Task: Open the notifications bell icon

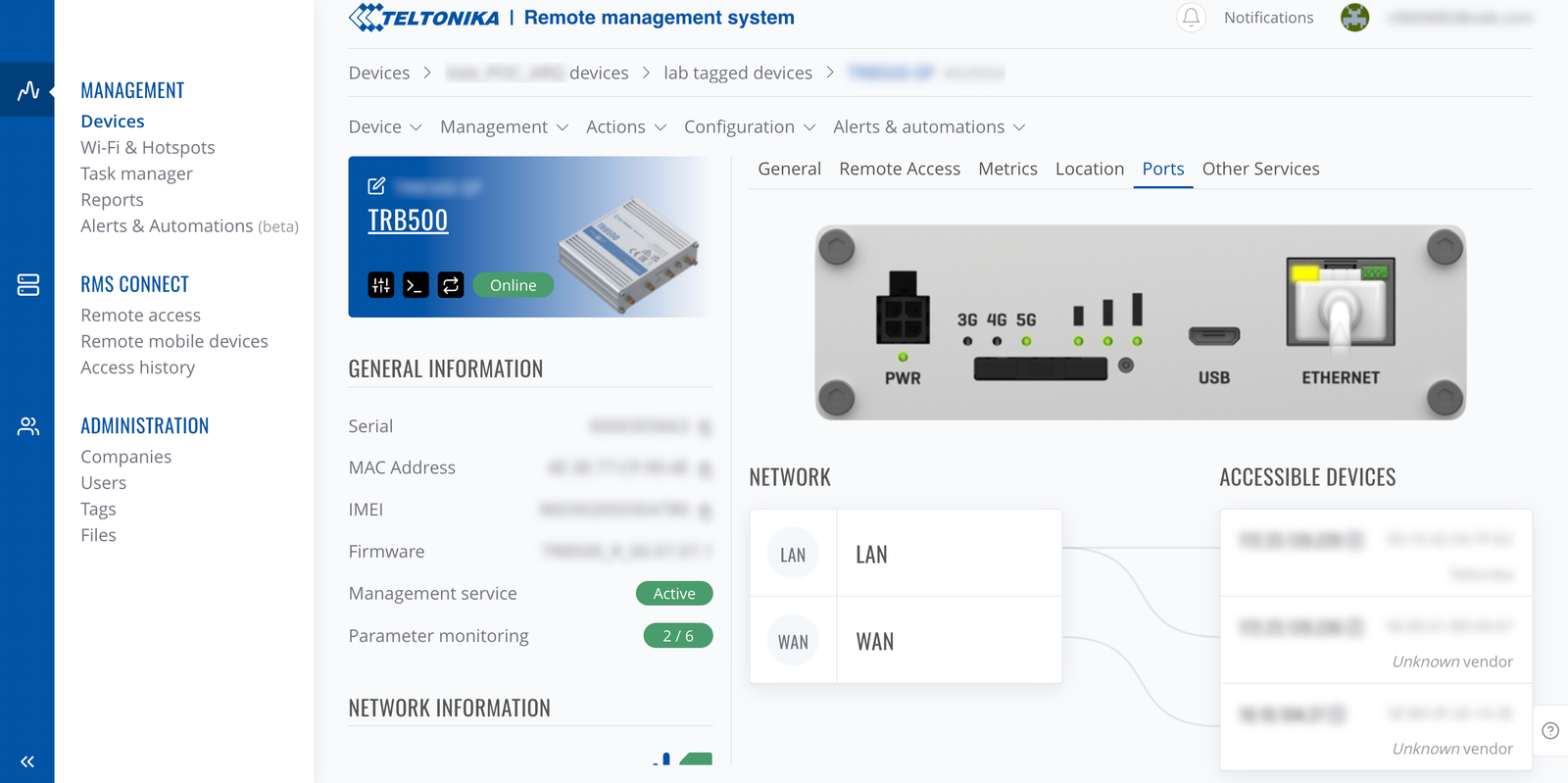Action: pos(1191,18)
